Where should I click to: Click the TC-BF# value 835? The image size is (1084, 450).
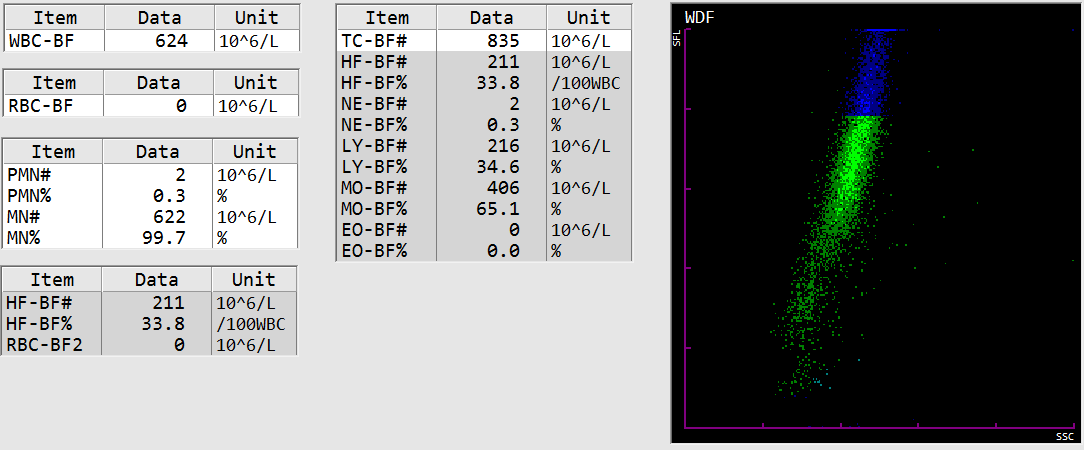(502, 41)
